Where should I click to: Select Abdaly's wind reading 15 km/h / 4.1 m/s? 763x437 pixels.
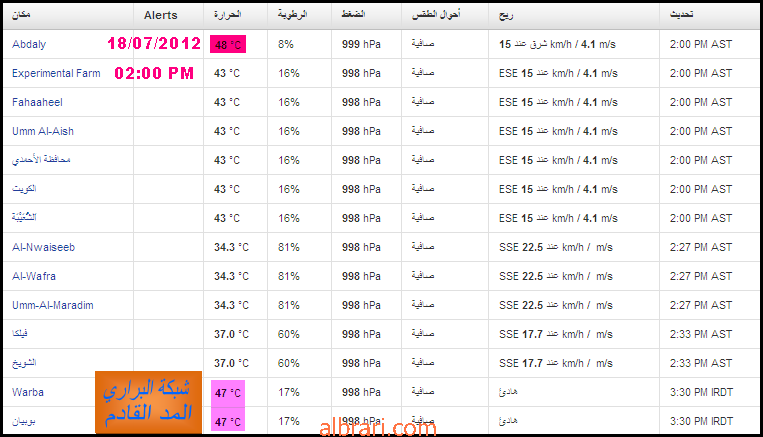(x=557, y=44)
